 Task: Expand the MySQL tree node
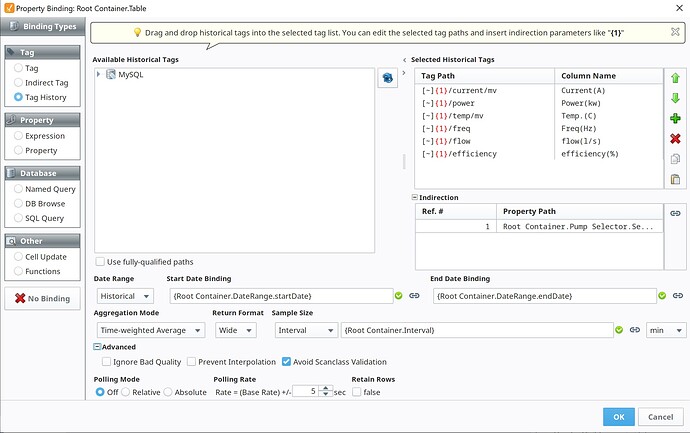[99, 74]
